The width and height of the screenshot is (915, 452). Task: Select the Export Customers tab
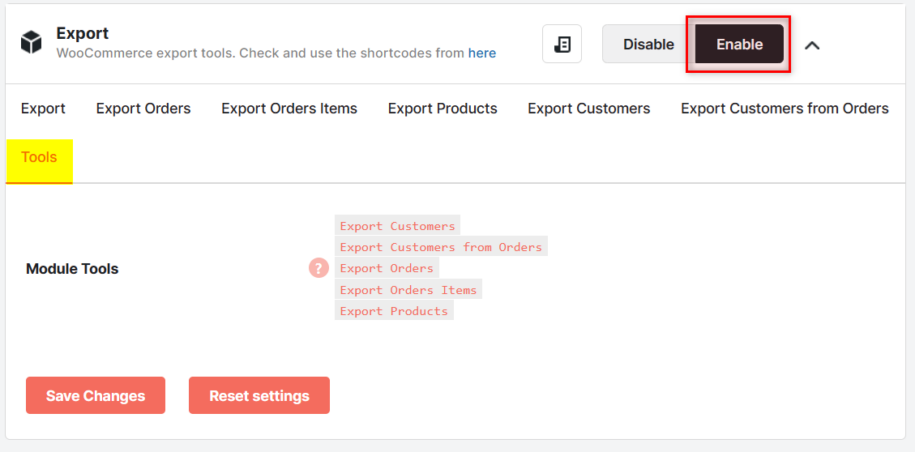click(589, 108)
